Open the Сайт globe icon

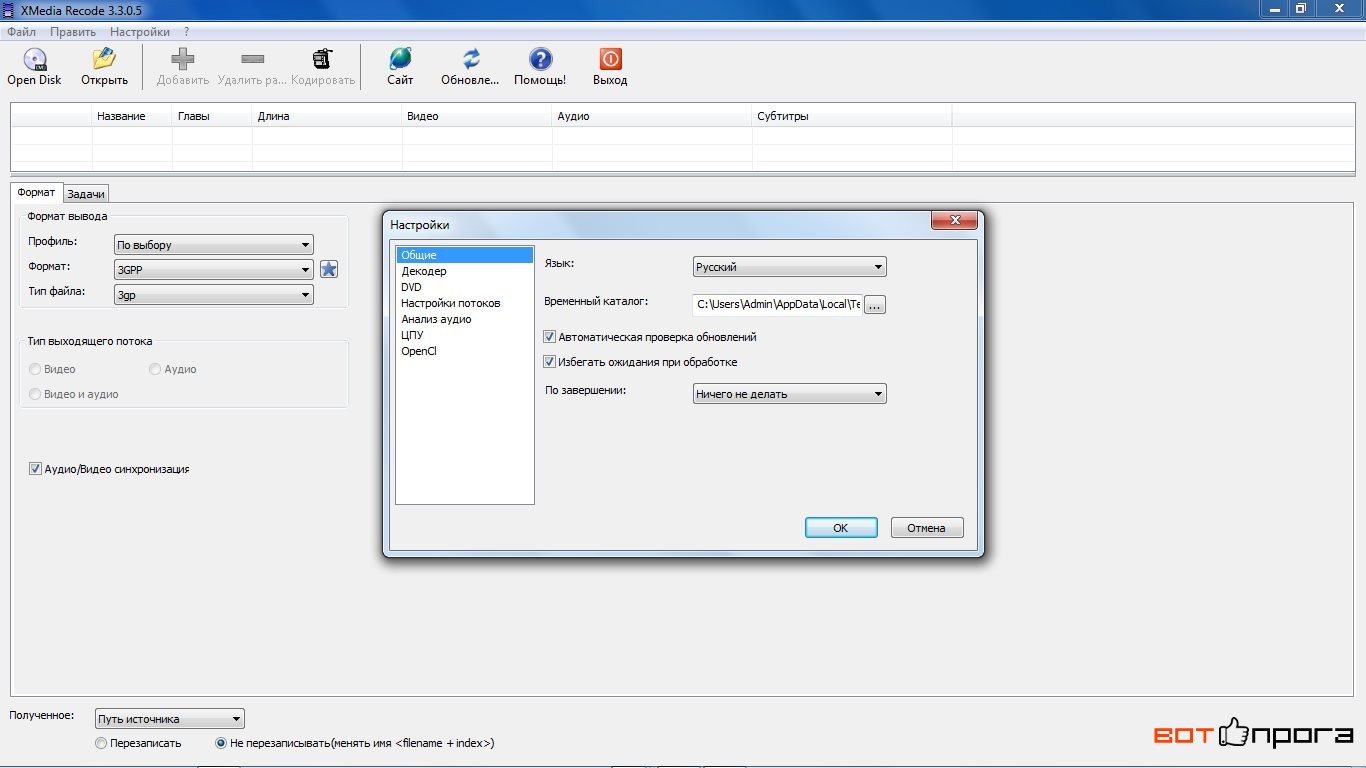point(400,59)
